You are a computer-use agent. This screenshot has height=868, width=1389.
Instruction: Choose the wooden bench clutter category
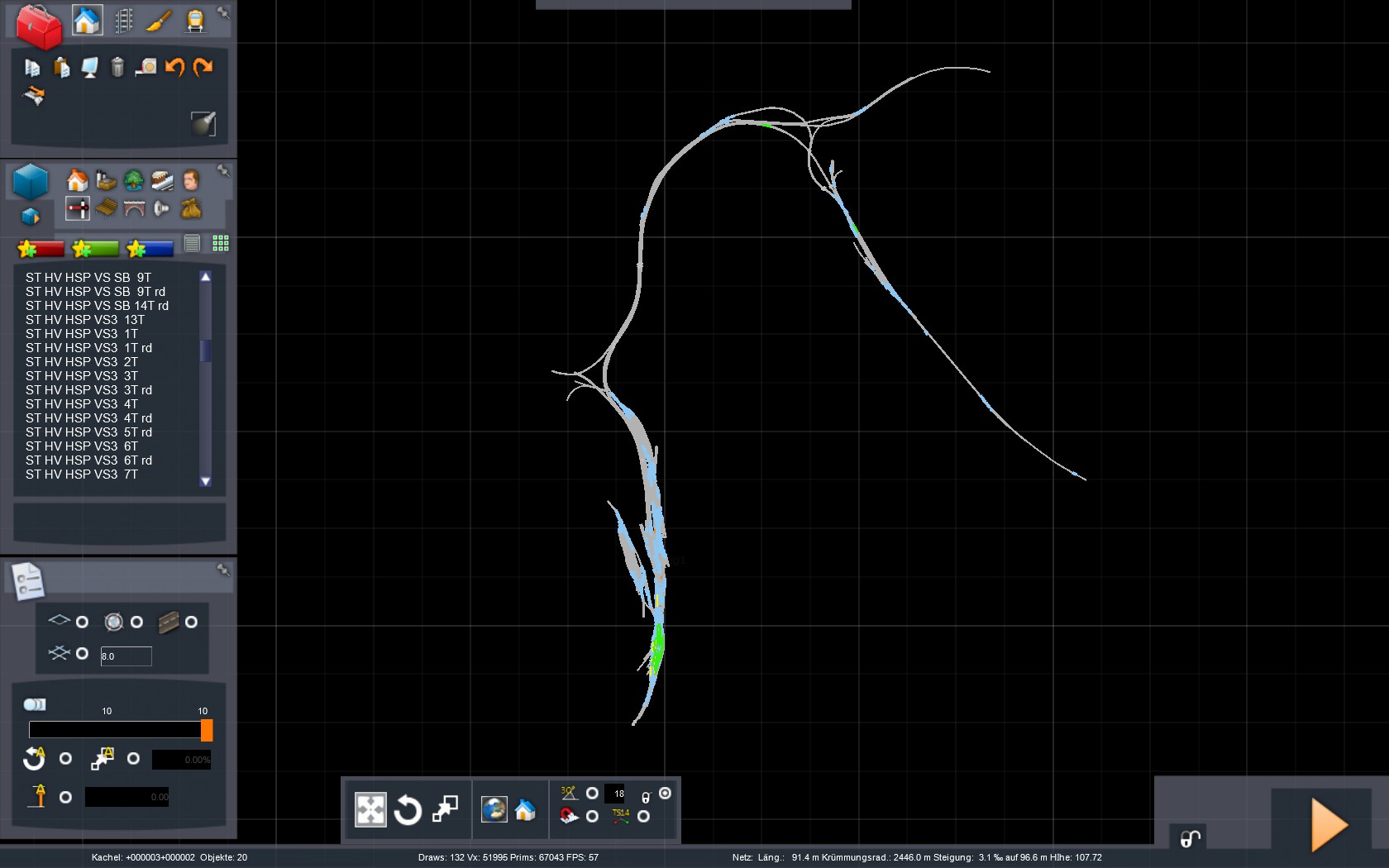[x=106, y=208]
